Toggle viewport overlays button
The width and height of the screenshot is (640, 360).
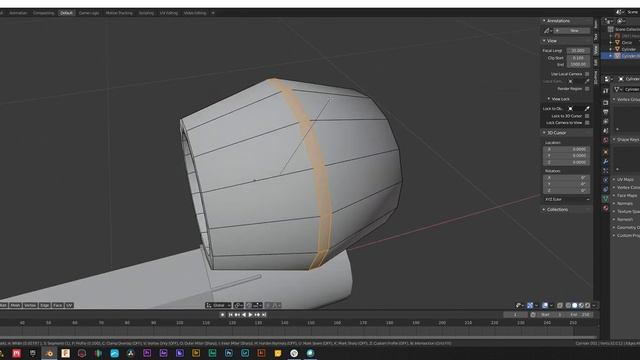click(x=545, y=305)
